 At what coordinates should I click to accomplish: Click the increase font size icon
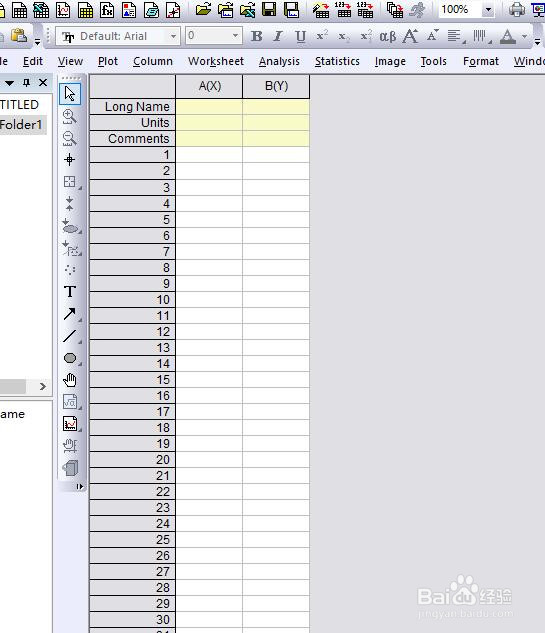point(410,36)
